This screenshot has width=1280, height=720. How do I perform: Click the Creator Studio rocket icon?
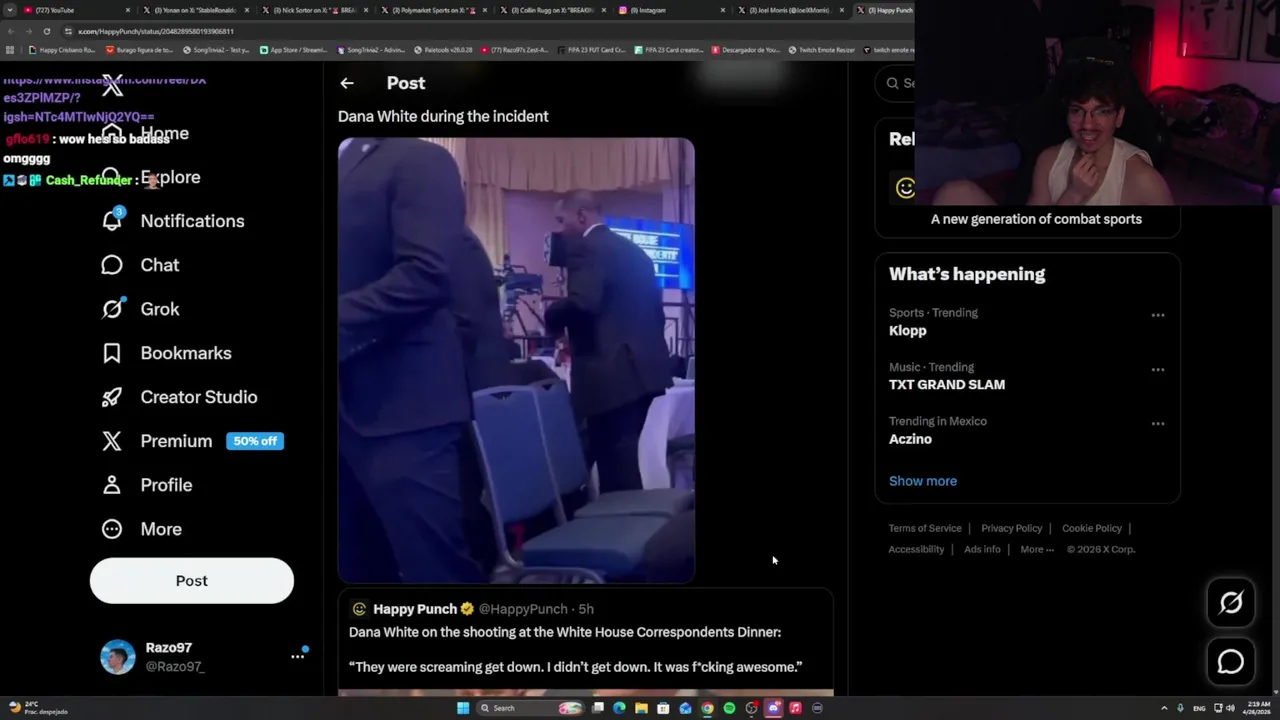112,397
